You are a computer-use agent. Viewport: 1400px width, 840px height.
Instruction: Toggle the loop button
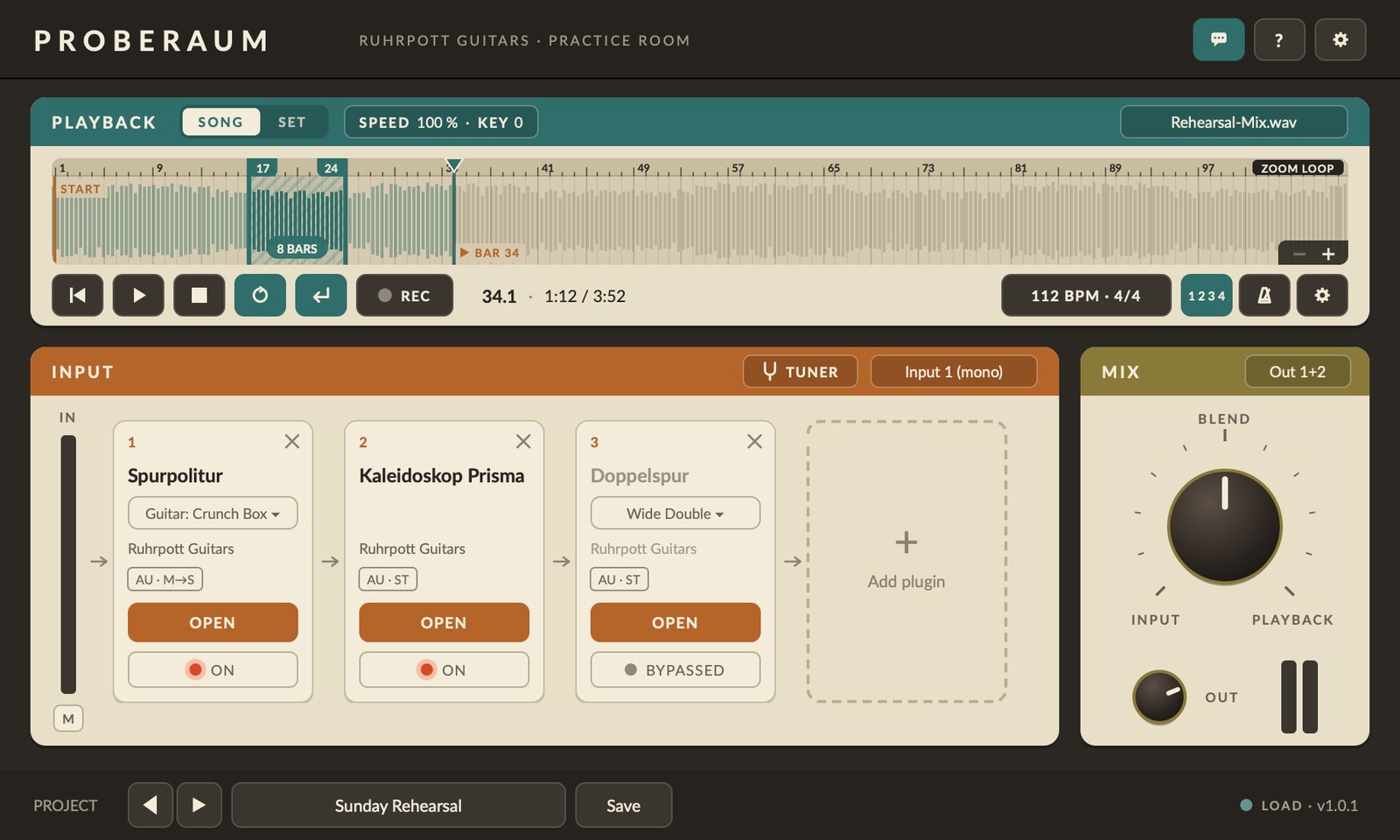tap(260, 295)
